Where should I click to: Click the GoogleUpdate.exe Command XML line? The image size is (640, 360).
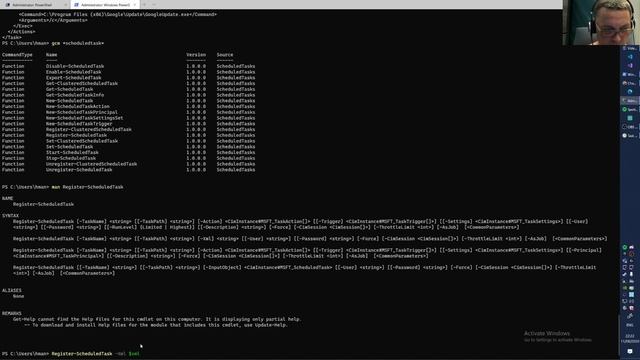(118, 14)
